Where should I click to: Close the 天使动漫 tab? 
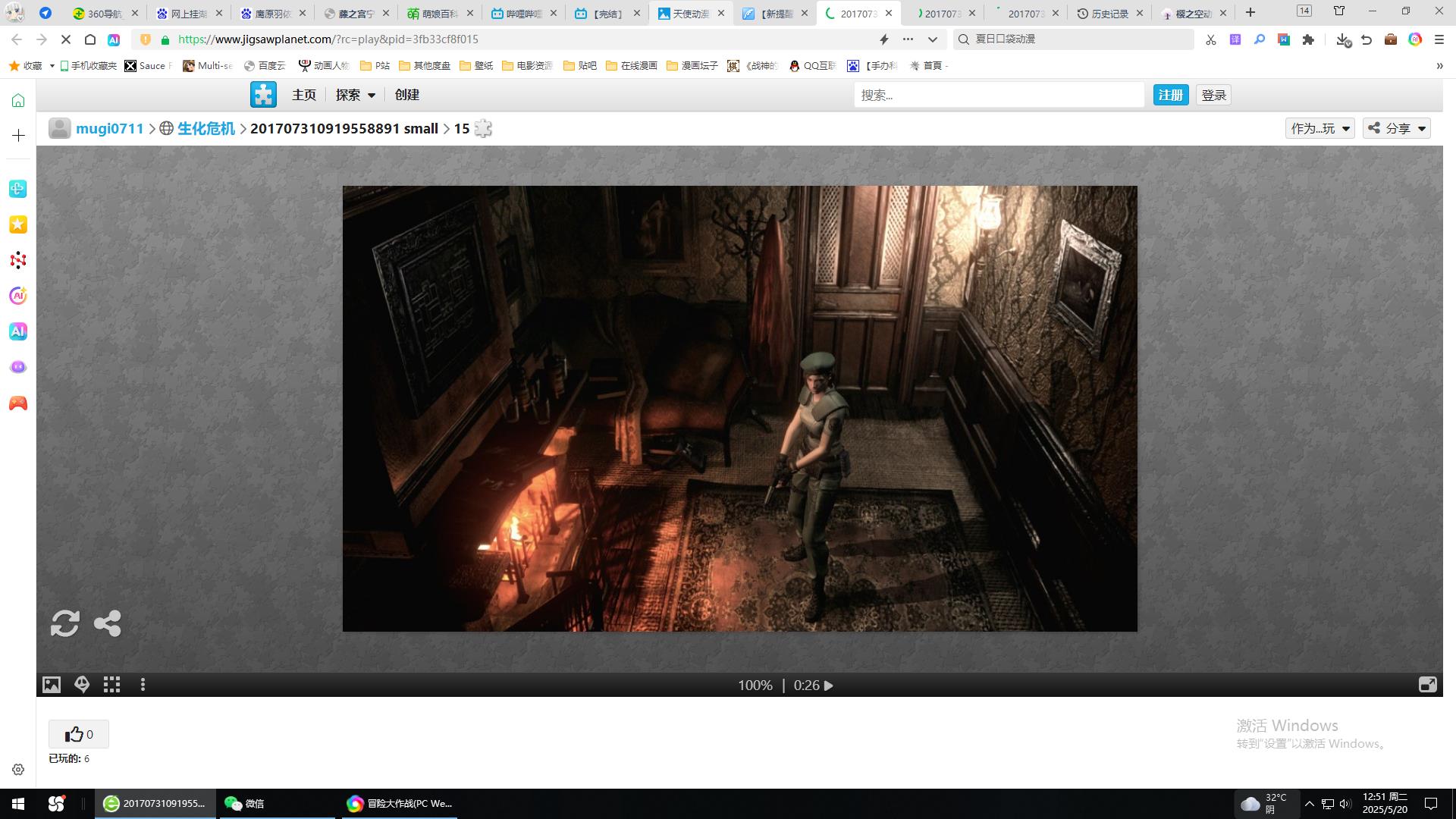(x=721, y=13)
